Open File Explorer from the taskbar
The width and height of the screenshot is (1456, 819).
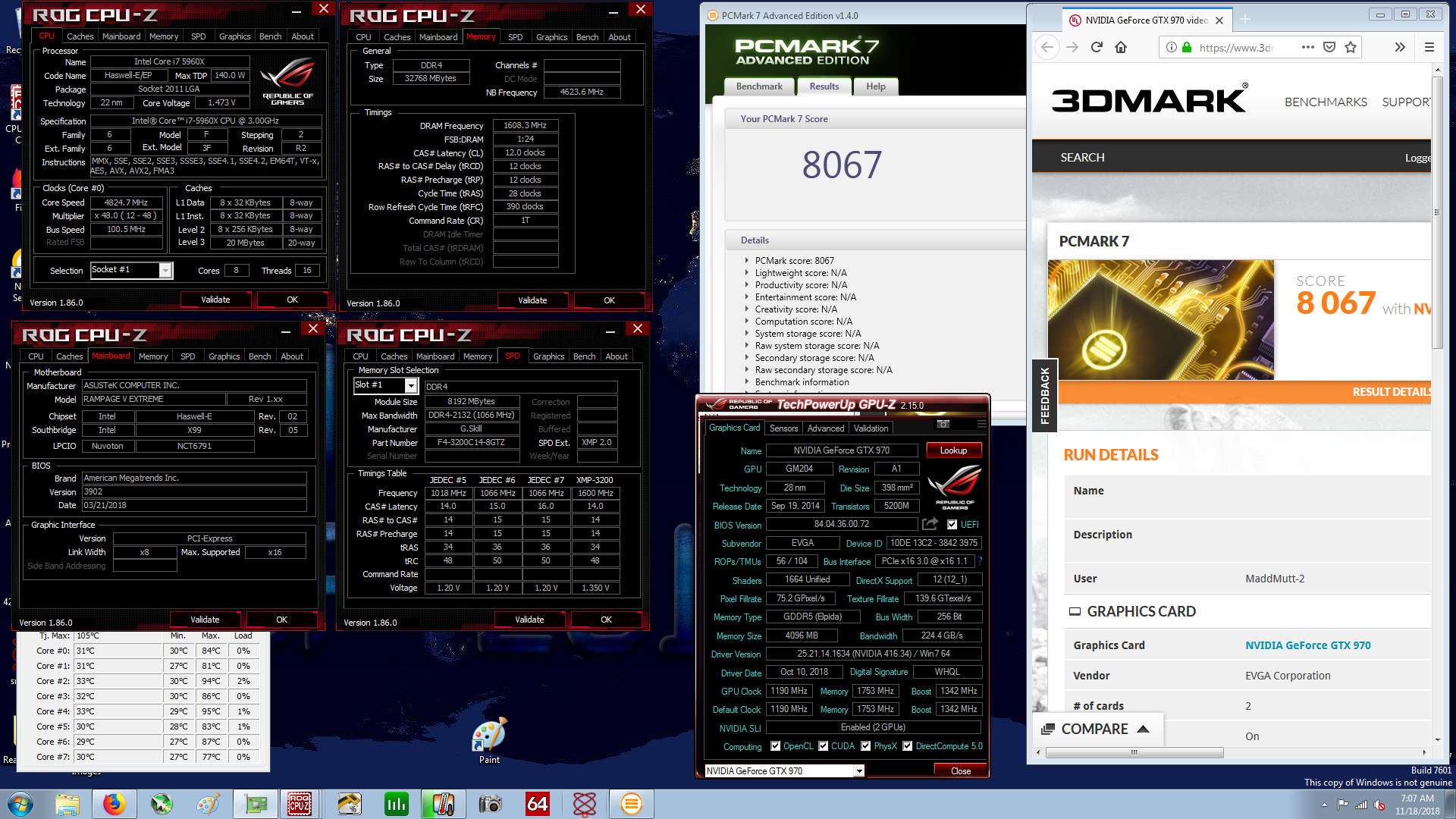pyautogui.click(x=67, y=804)
